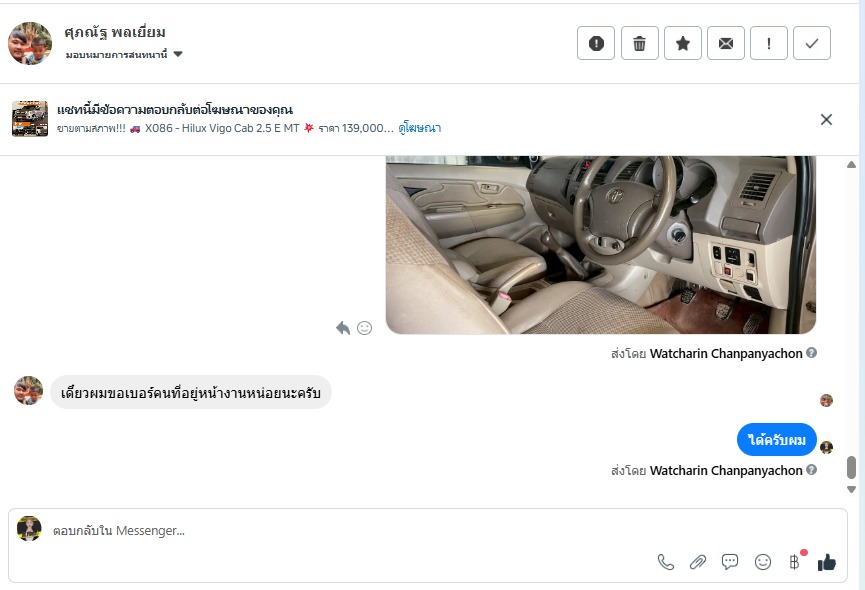This screenshot has width=865, height=590.
Task: Reply to the car interior photo
Action: click(x=343, y=328)
